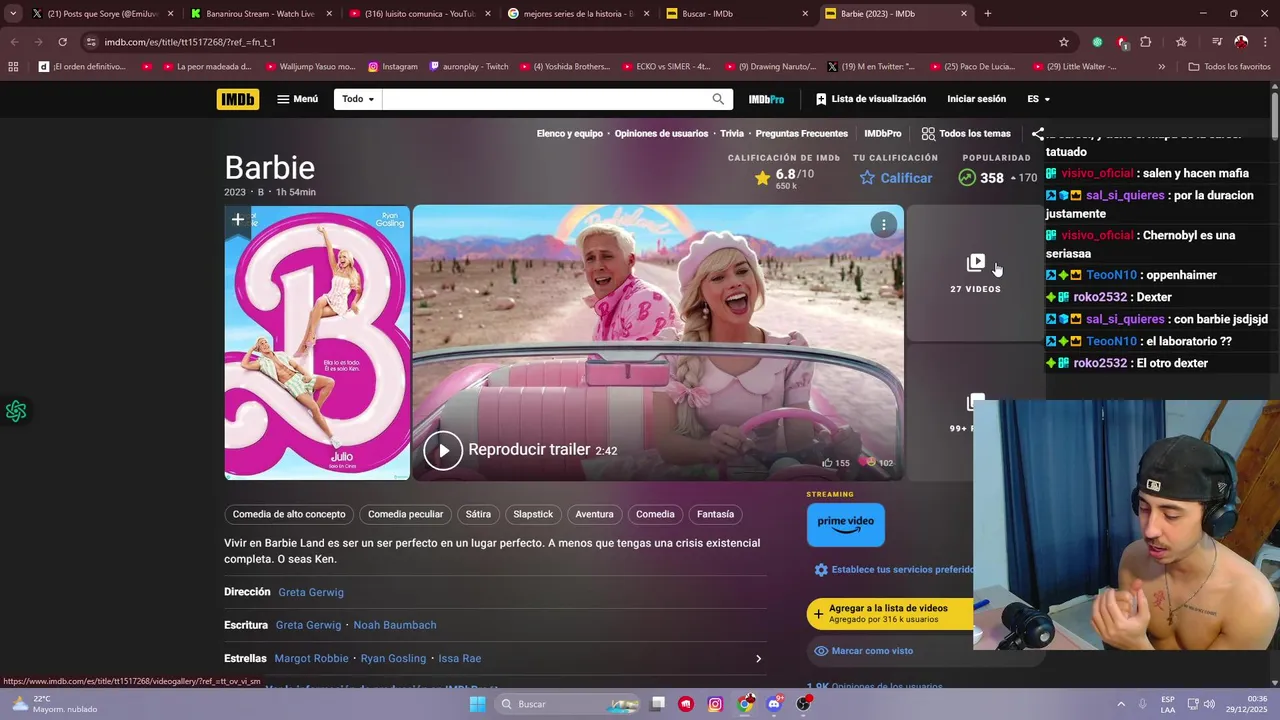Add Barbie poster to watchlist plus ribbon
Viewport: 1280px width, 720px height.
click(237, 221)
